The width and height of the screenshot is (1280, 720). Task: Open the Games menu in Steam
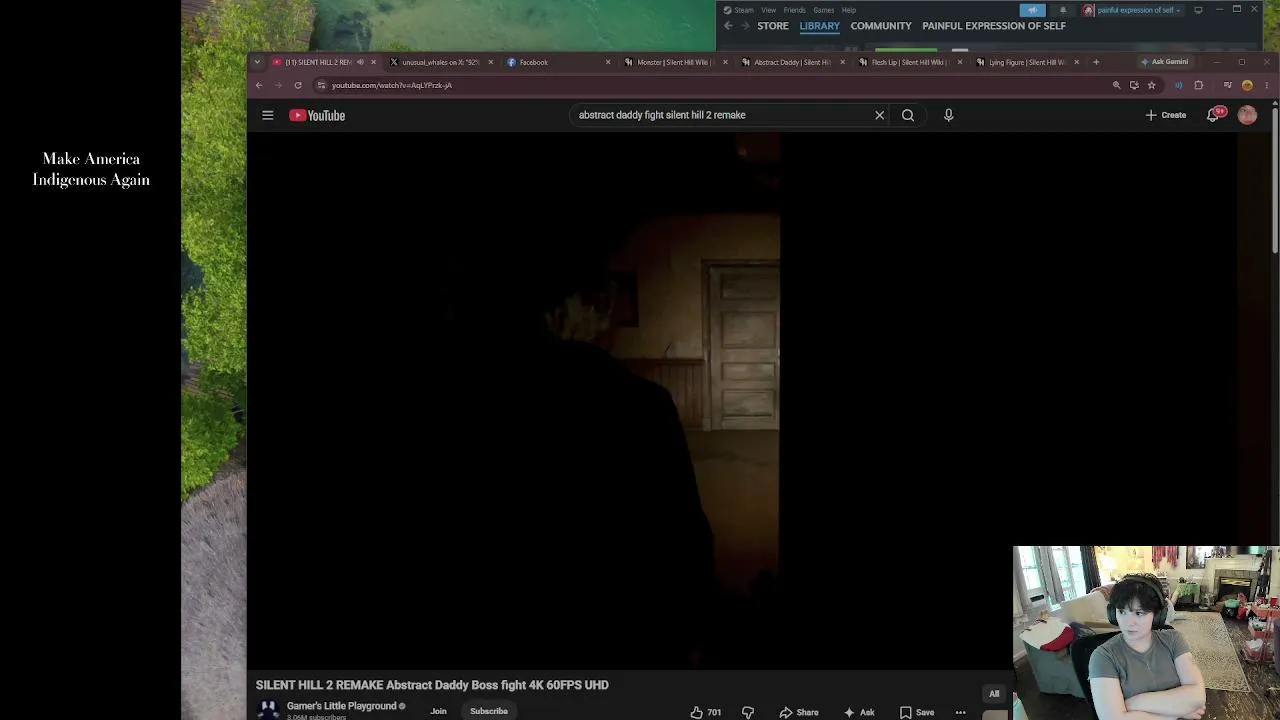point(824,10)
